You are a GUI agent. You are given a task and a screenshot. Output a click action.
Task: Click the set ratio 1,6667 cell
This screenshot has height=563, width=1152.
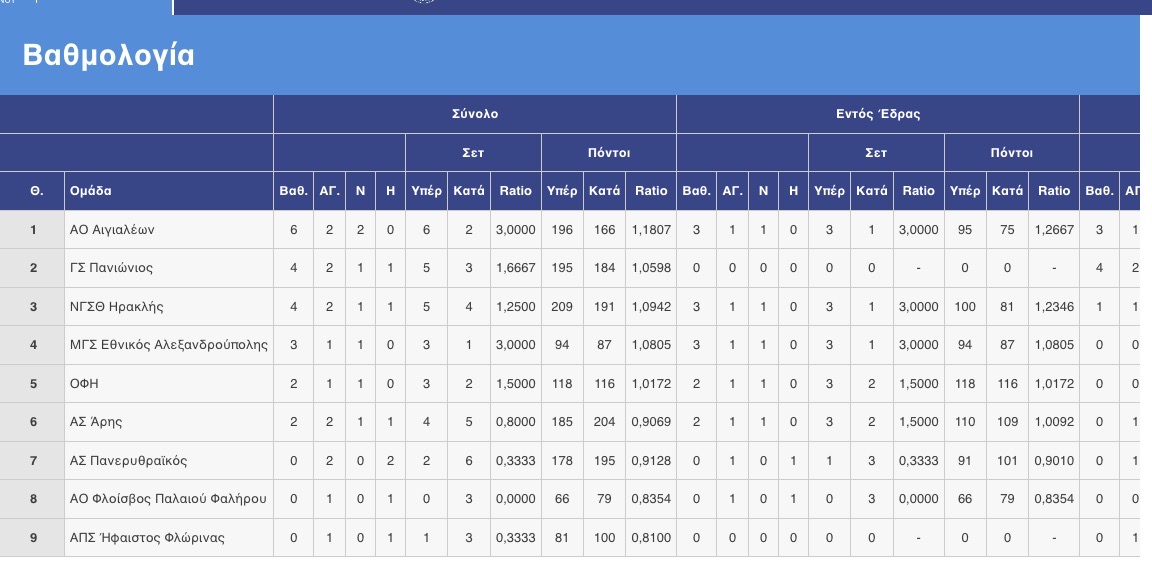(x=516, y=268)
